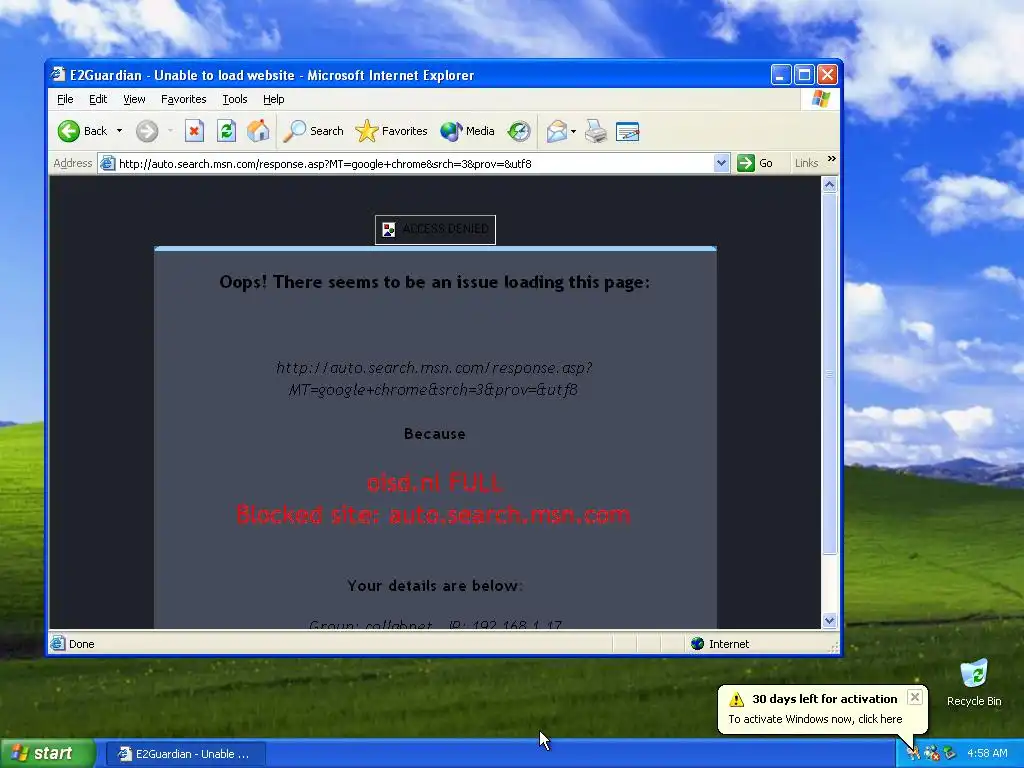Click the 'Because' text on the page
This screenshot has width=1024, height=768.
434,434
